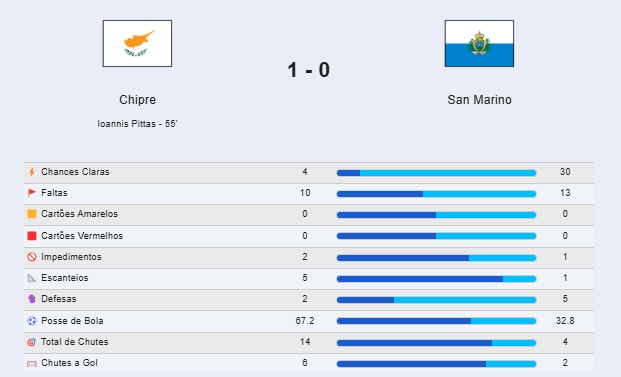
Task: Click the target icon beside Total de Chutes
Action: click(32, 342)
